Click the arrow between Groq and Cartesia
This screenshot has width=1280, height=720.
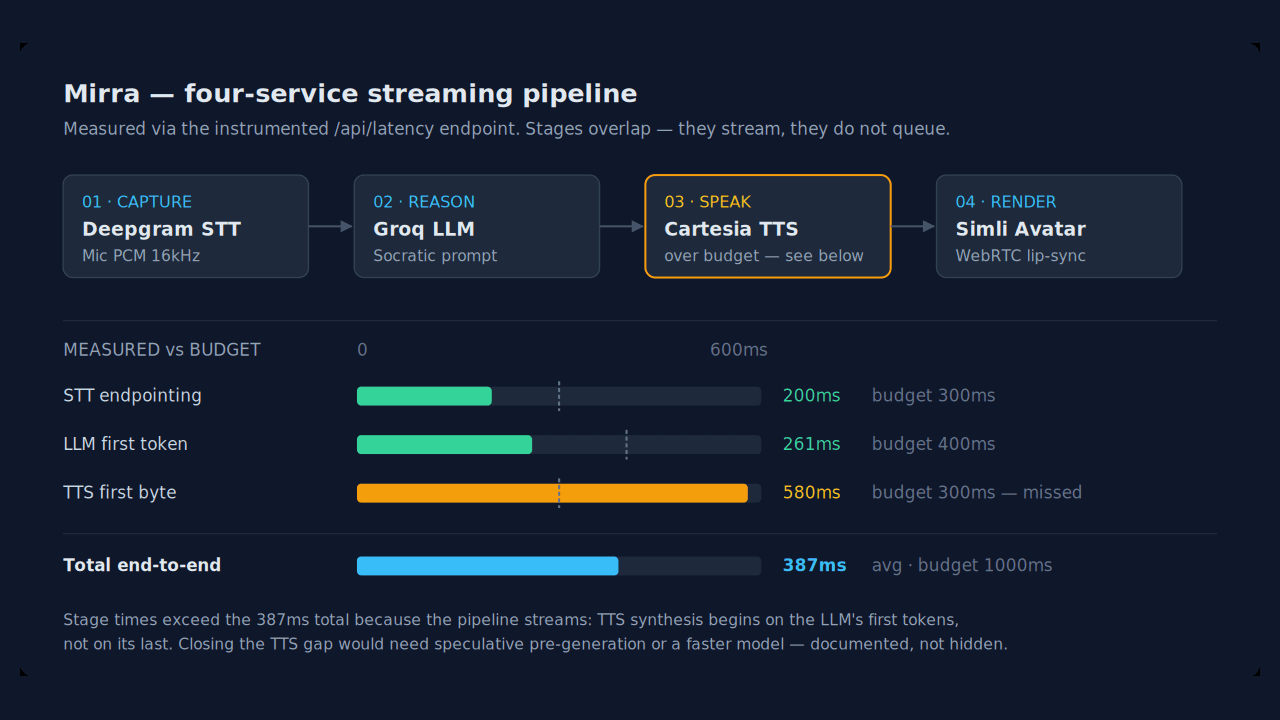[622, 227]
